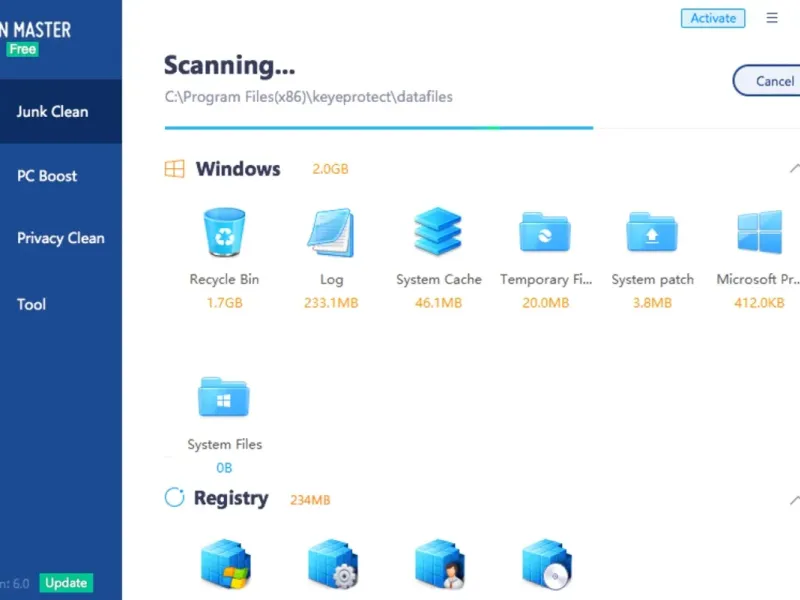The width and height of the screenshot is (800, 600).
Task: Click the version 6.0 text
Action: 15,583
